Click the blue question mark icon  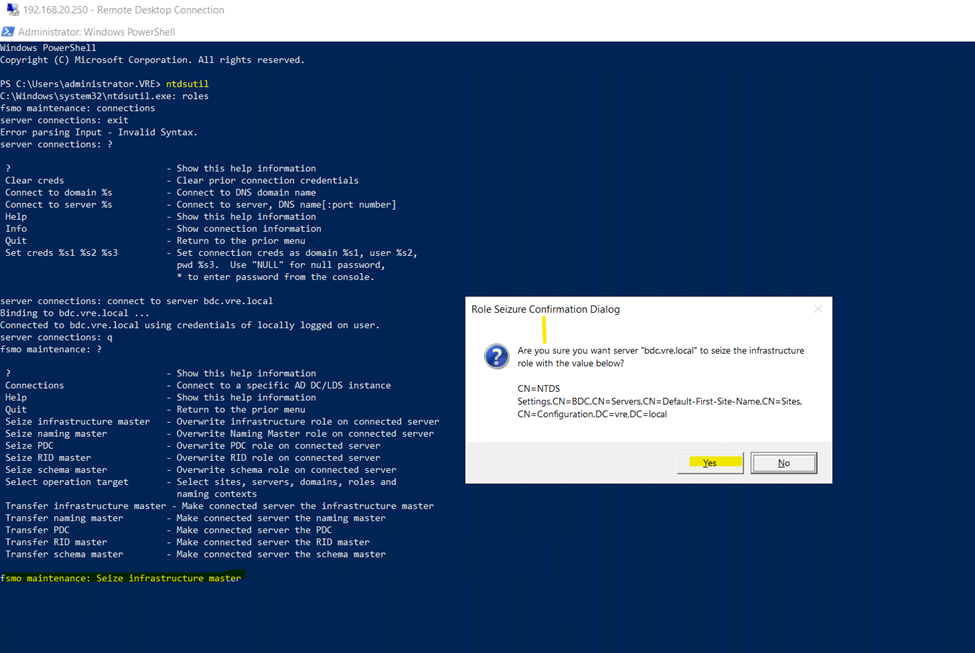click(496, 357)
